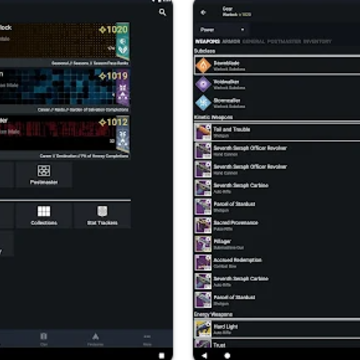The width and height of the screenshot is (360, 360).
Task: Open the Postmaster tile
Action: 44,175
